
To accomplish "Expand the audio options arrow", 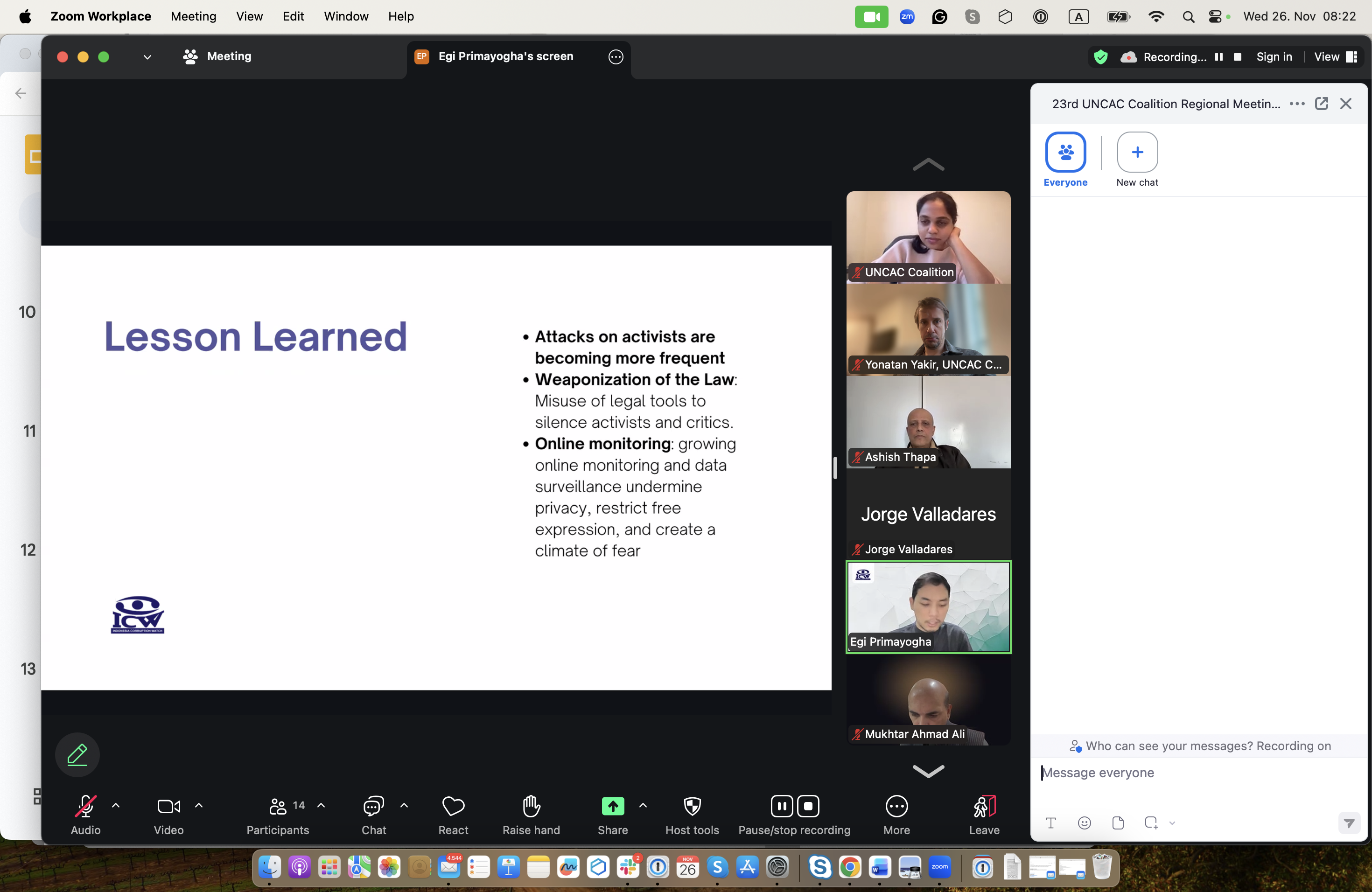I will [116, 806].
